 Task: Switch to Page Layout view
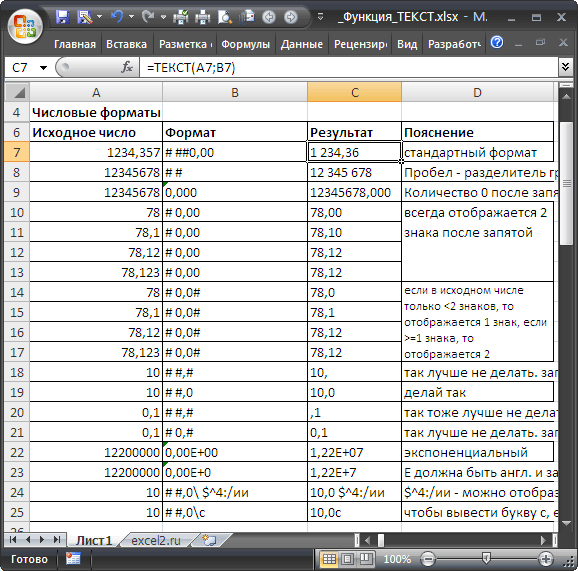point(347,559)
